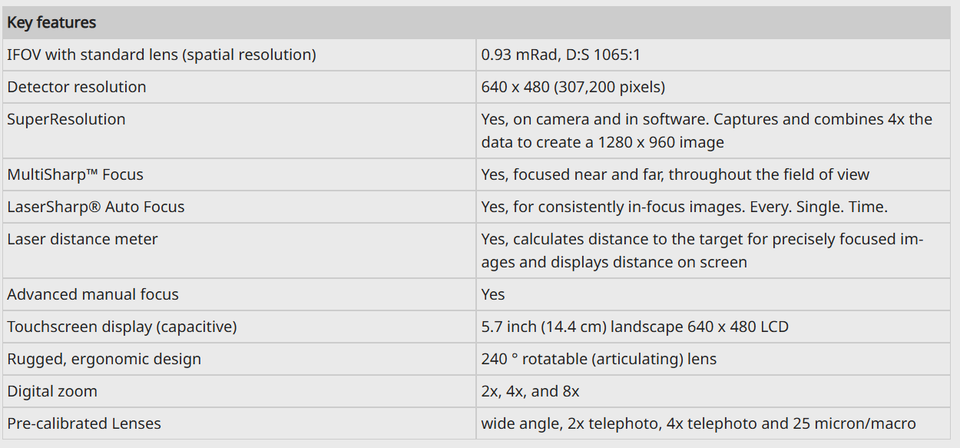The width and height of the screenshot is (960, 448).
Task: Select the Pre-calibrated Lenses row label
Action: tap(84, 424)
